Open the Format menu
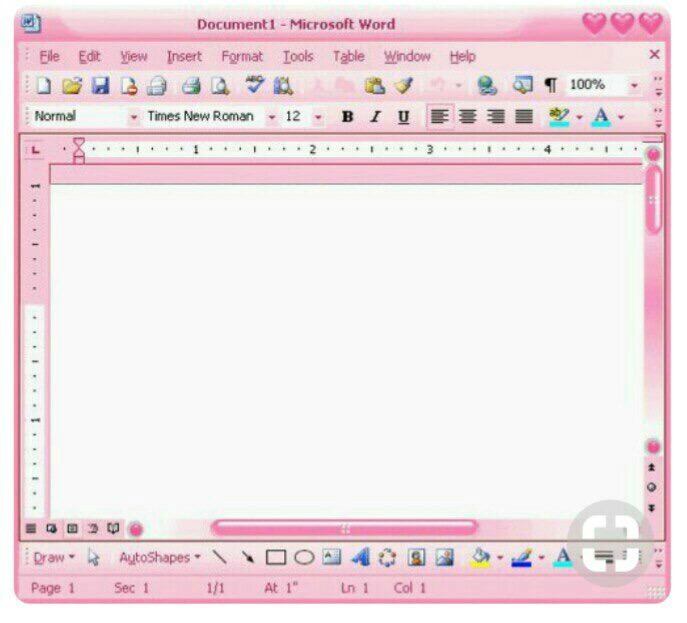This screenshot has height=623, width=687. pos(242,56)
